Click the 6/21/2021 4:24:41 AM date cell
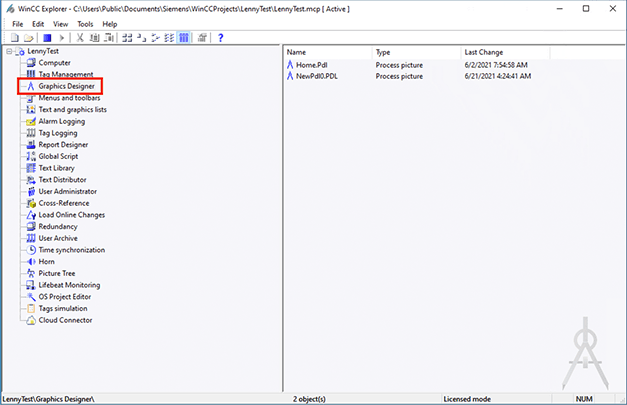The width and height of the screenshot is (627, 405). click(497, 76)
